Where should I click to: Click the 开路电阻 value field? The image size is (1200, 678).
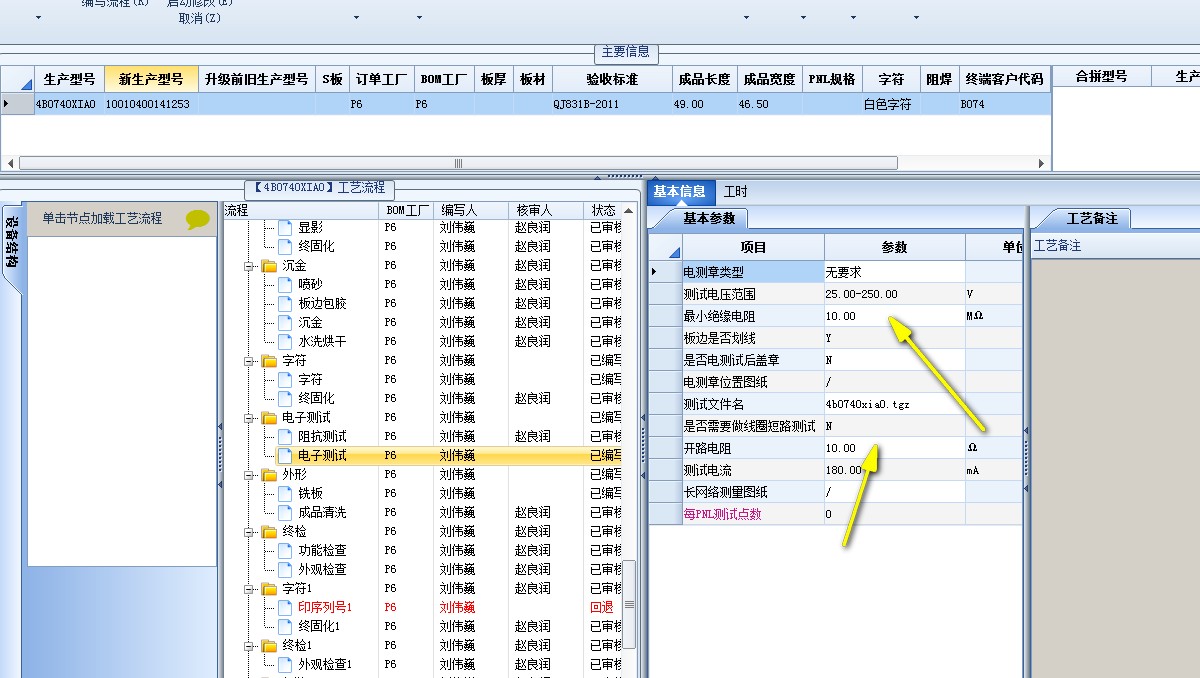[894, 448]
